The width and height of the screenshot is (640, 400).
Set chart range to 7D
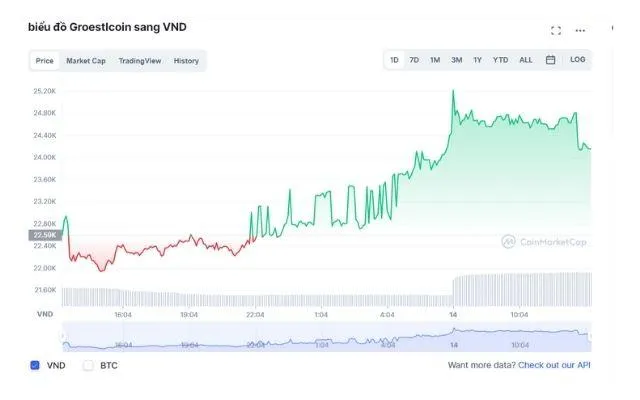pyautogui.click(x=414, y=60)
